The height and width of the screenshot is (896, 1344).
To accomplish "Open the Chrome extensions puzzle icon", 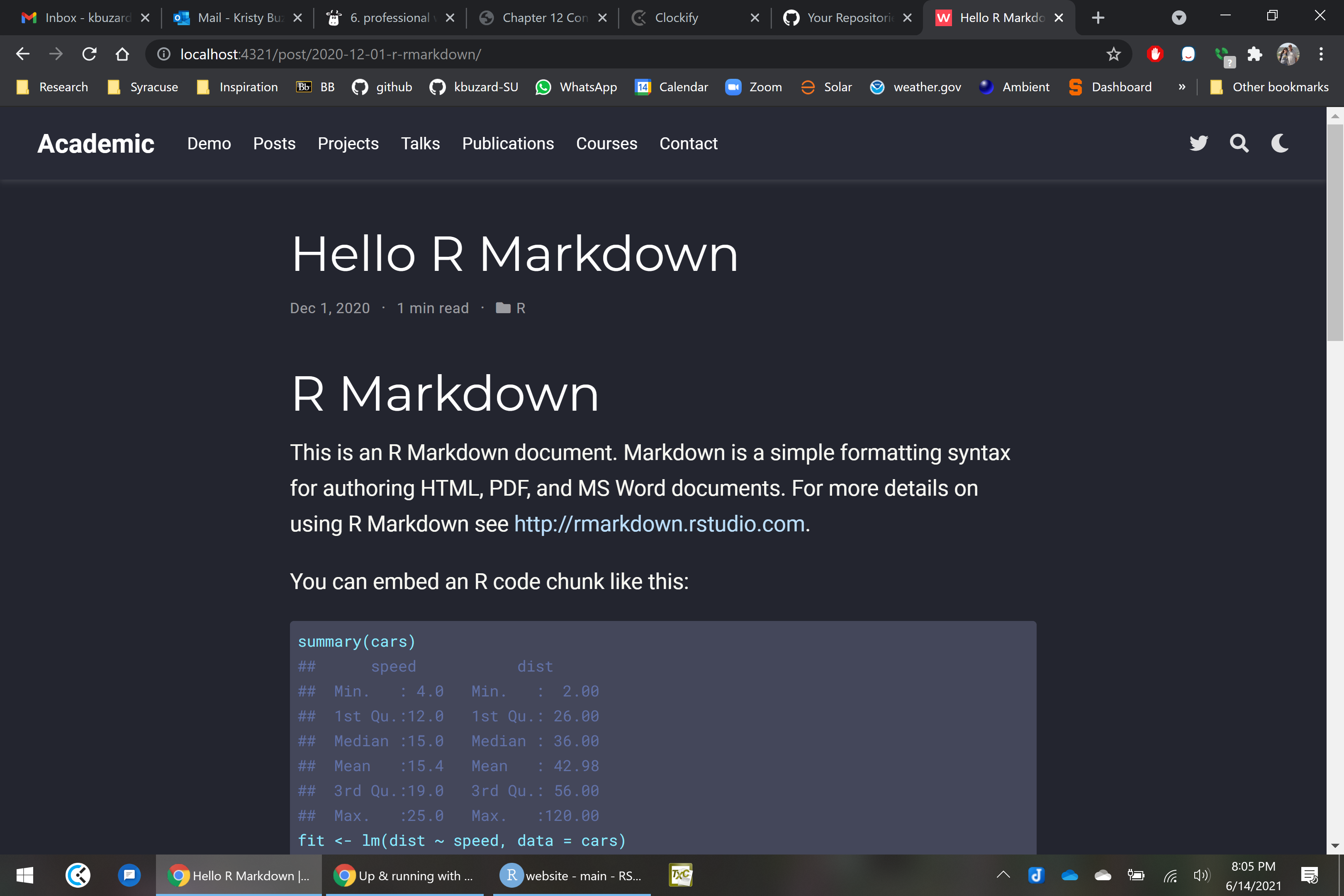I will tap(1254, 54).
